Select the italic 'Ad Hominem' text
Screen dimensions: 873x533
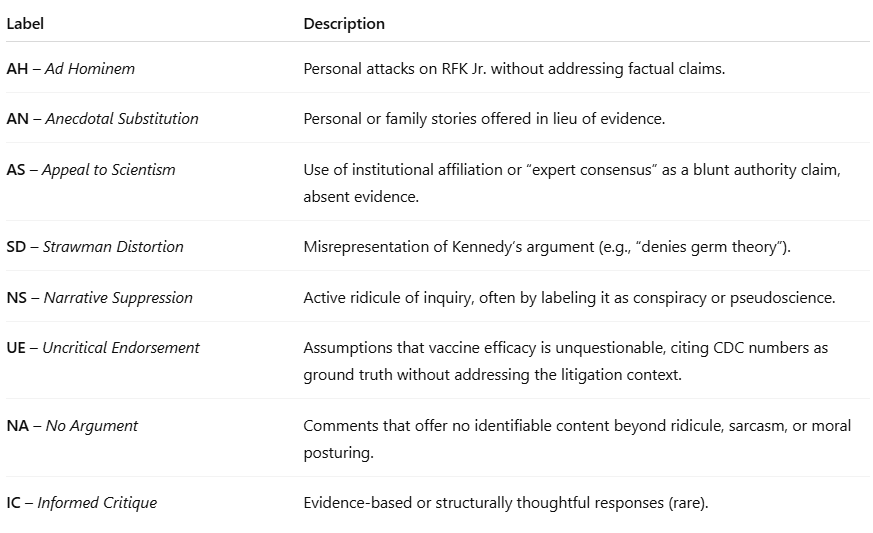[90, 69]
